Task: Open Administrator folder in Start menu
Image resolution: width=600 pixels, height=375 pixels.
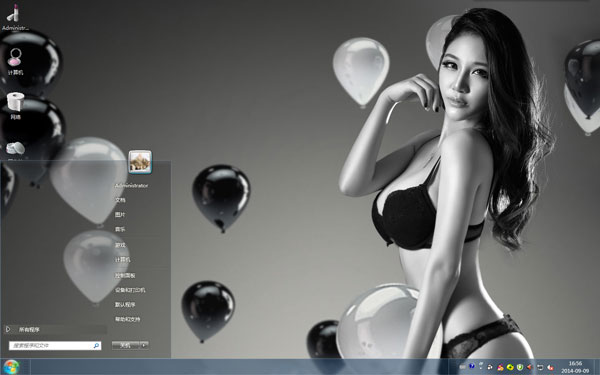Action: pos(131,186)
